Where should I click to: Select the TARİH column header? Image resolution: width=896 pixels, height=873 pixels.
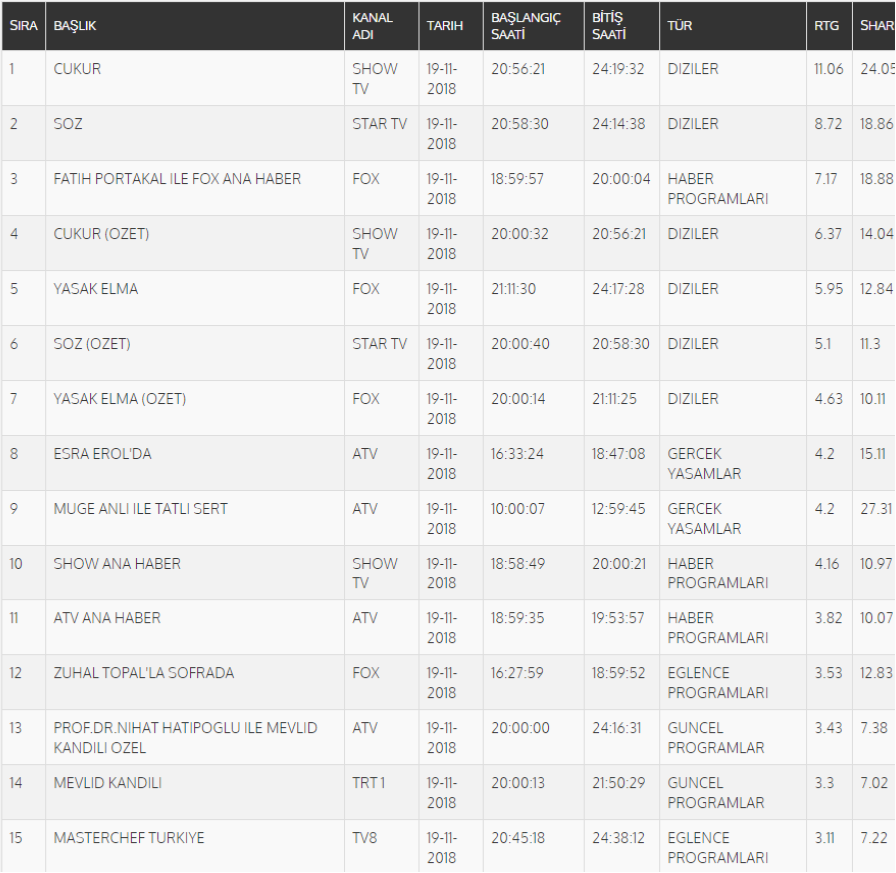(445, 25)
